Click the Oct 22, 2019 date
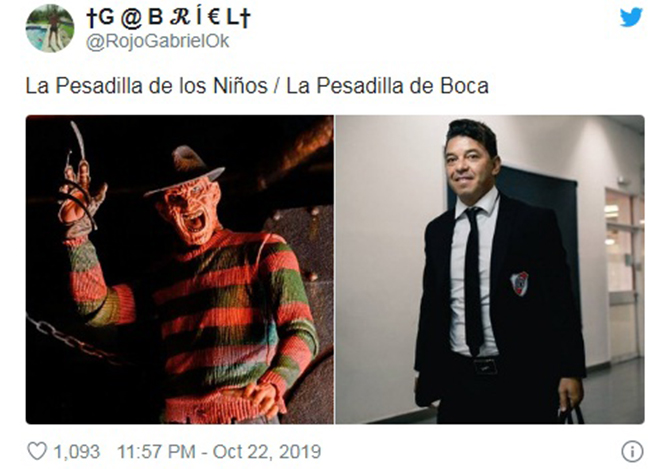The width and height of the screenshot is (669, 469). tap(267, 452)
